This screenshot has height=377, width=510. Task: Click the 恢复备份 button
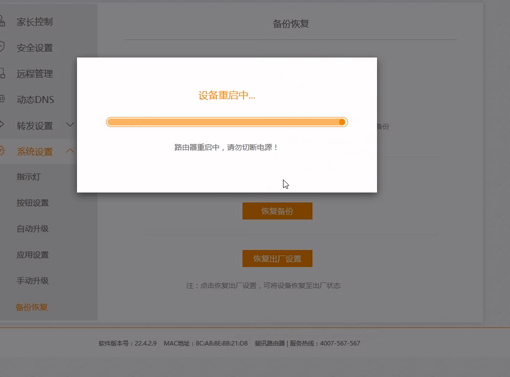(277, 211)
